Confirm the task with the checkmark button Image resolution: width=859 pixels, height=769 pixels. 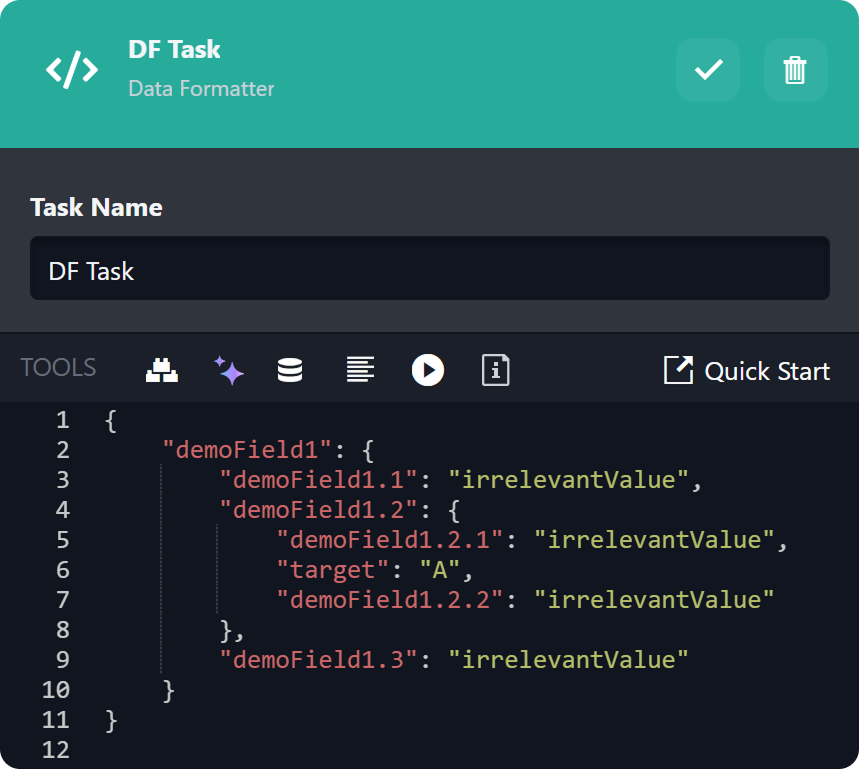pyautogui.click(x=708, y=70)
